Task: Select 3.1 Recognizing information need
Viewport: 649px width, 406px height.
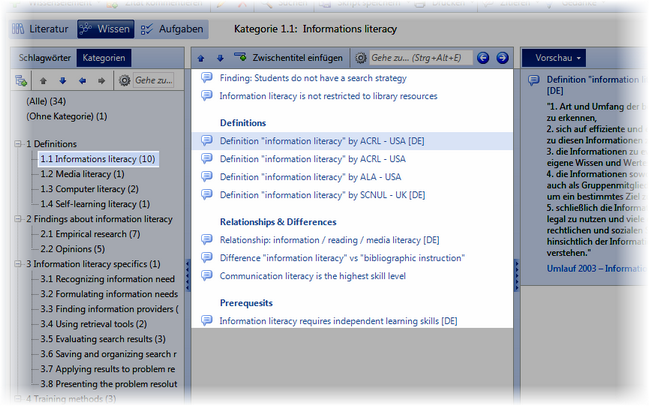Action: [108, 279]
